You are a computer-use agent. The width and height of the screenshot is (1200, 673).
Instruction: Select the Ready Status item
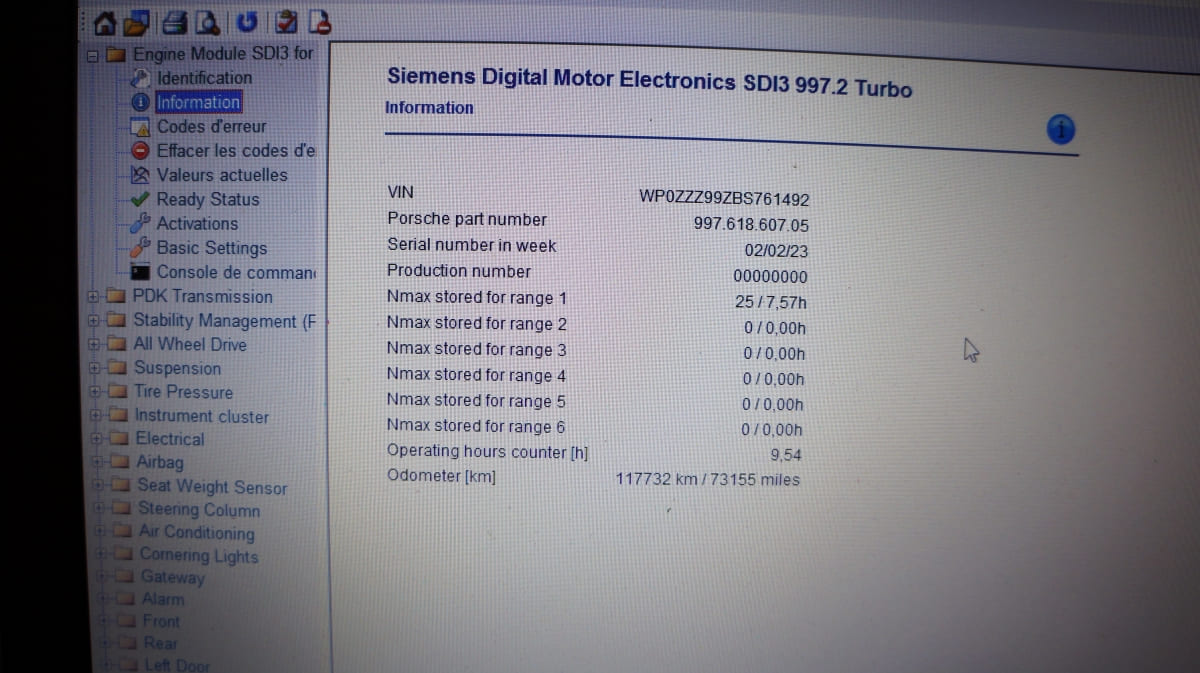tap(207, 199)
